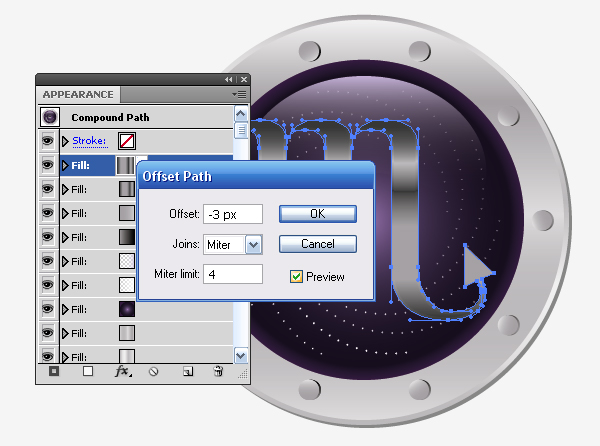Open the Stroke link in Appearance panel

point(89,141)
